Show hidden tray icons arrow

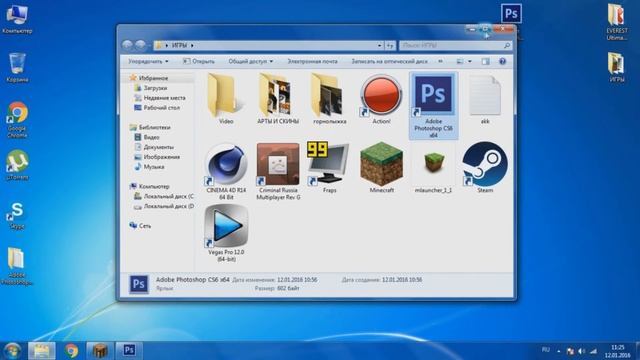(x=559, y=351)
